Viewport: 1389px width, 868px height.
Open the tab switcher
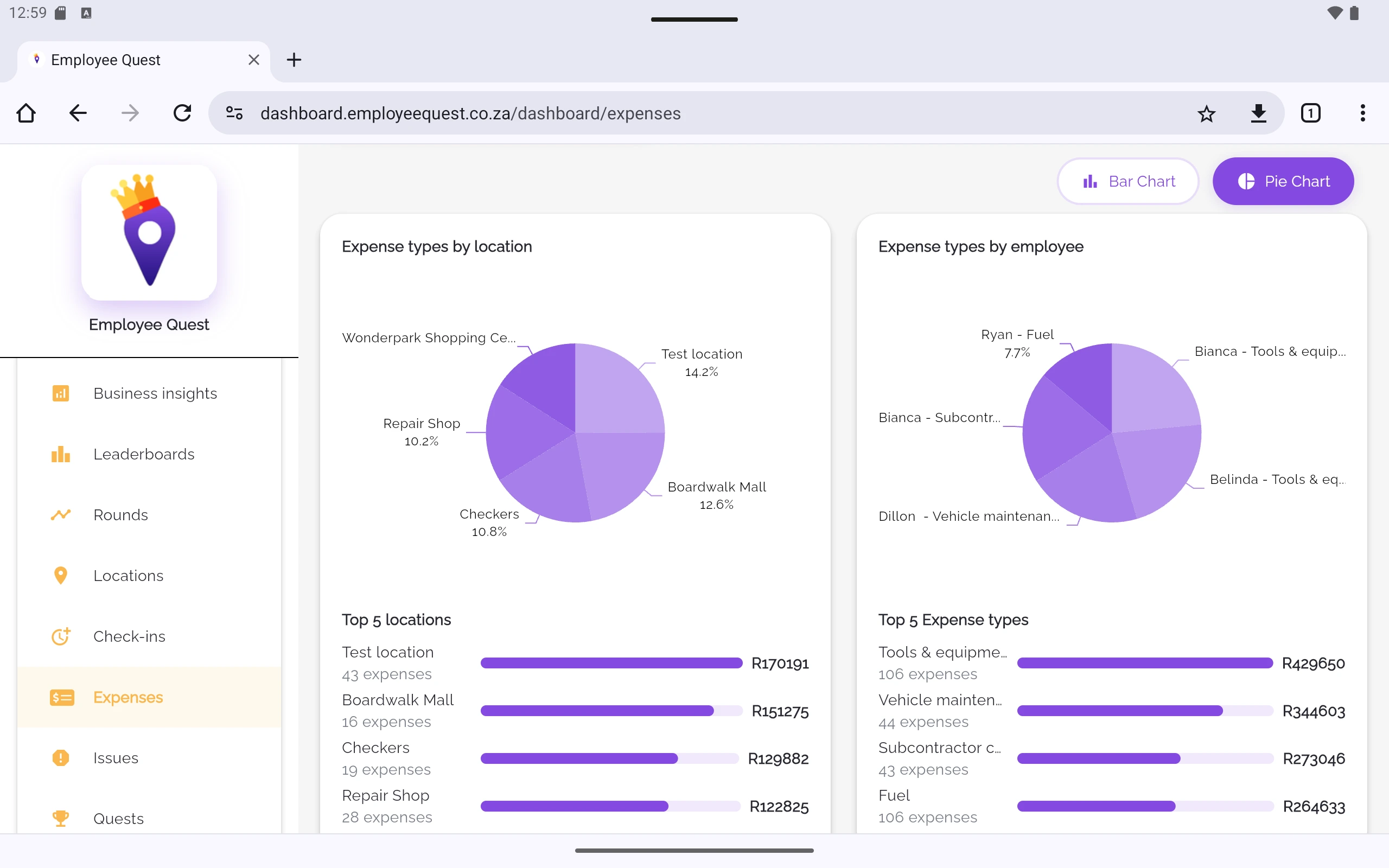click(x=1311, y=113)
